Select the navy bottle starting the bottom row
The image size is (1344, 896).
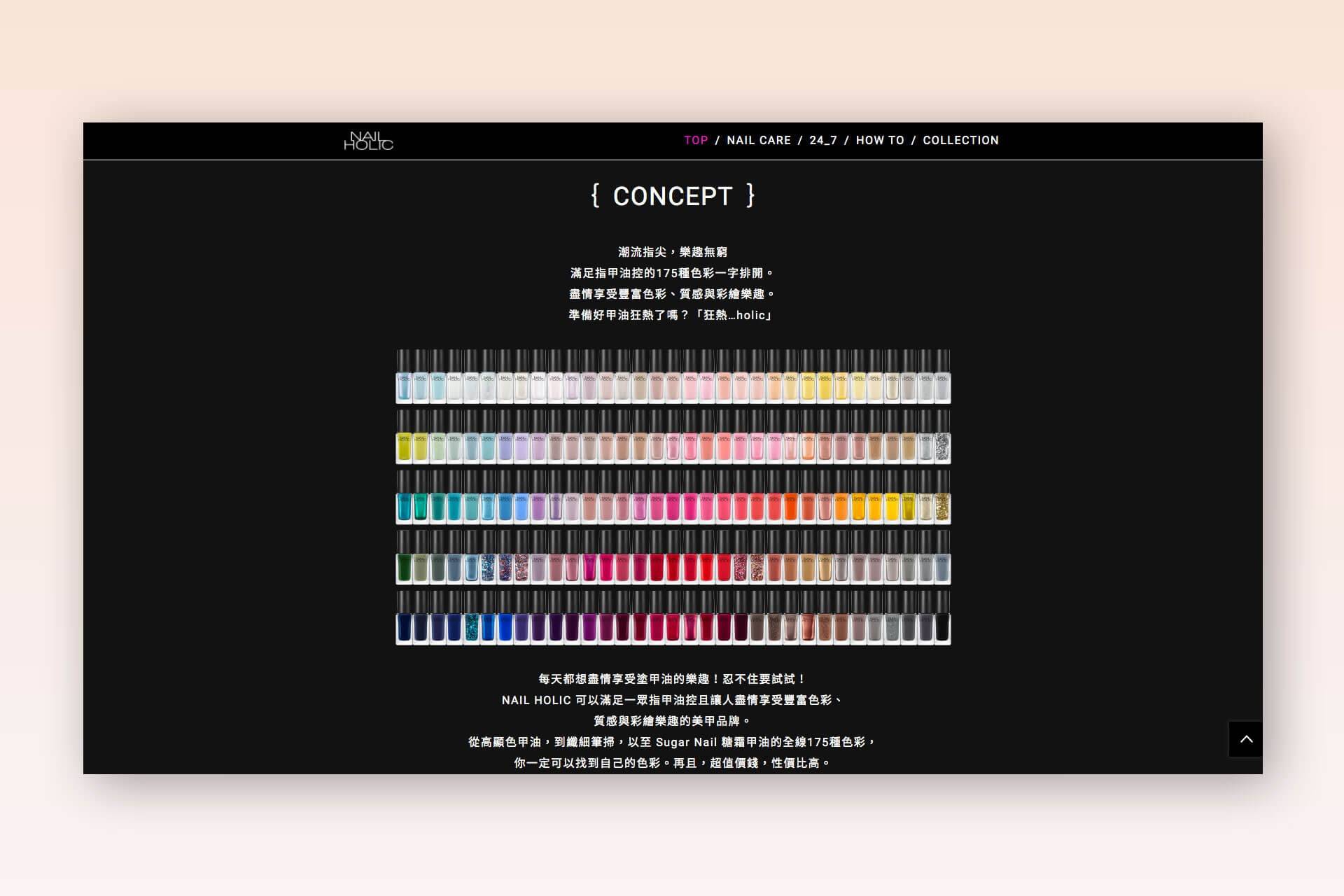[x=404, y=626]
